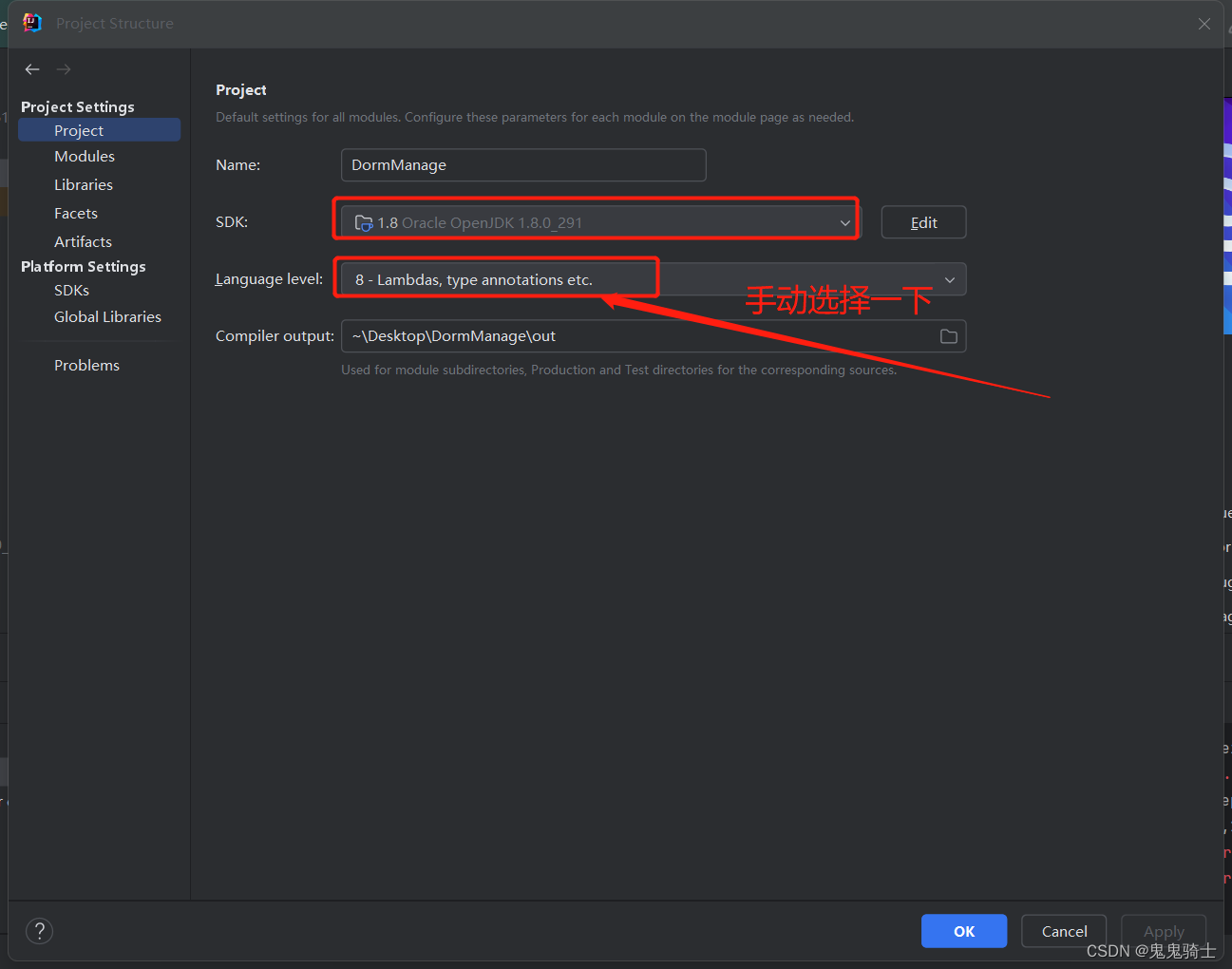Click the IntelliJ logo in title bar
This screenshot has width=1232, height=969.
pos(32,23)
